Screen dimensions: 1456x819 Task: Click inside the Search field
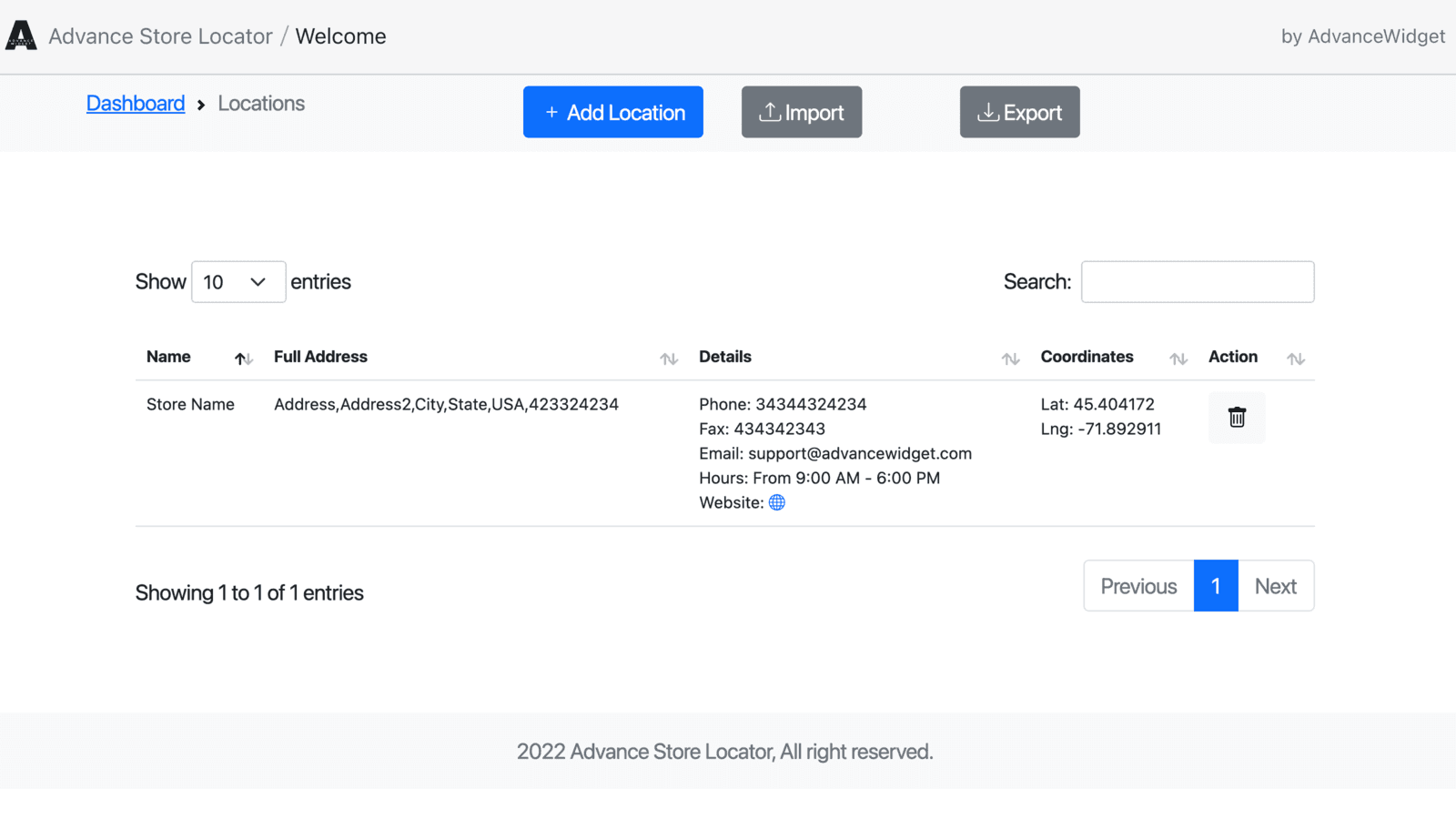pyautogui.click(x=1197, y=281)
